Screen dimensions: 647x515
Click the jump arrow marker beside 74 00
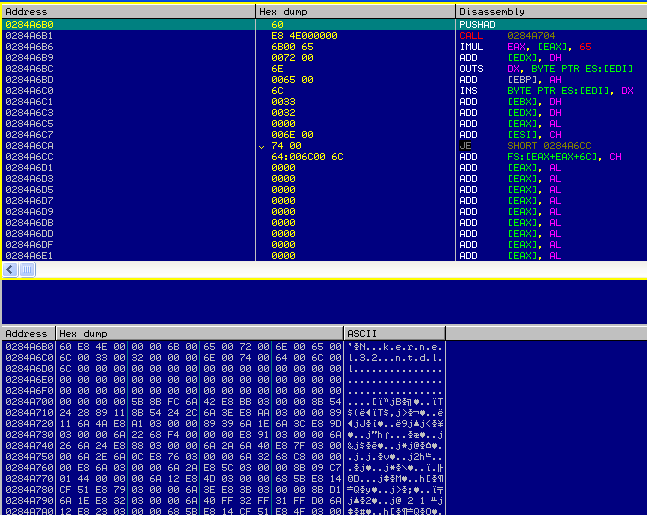pyautogui.click(x=261, y=146)
